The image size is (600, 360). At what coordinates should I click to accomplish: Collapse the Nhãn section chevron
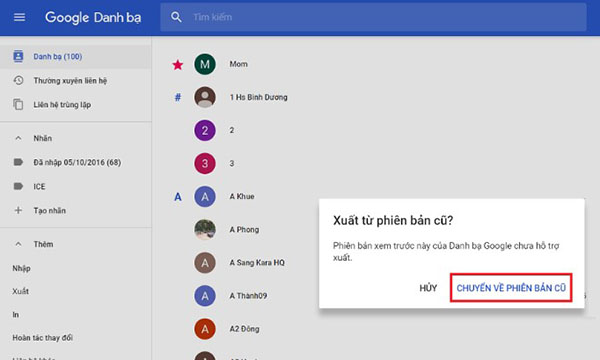18,138
